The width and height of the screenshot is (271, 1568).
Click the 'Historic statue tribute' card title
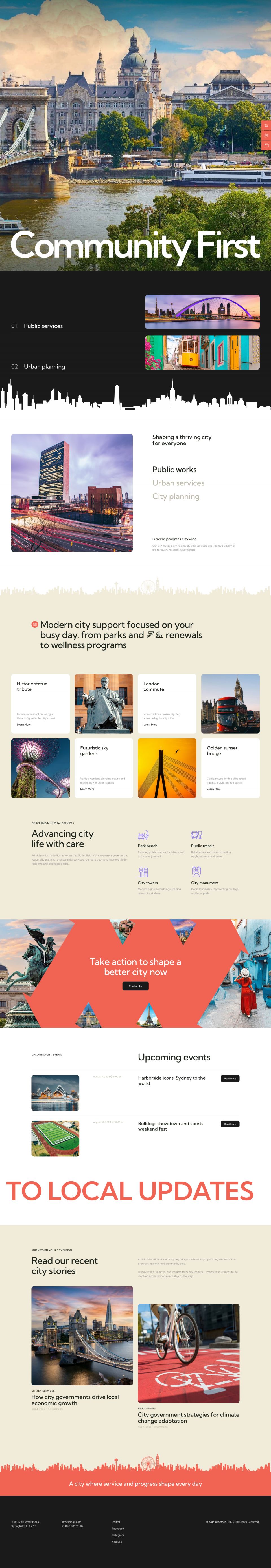coord(32,687)
